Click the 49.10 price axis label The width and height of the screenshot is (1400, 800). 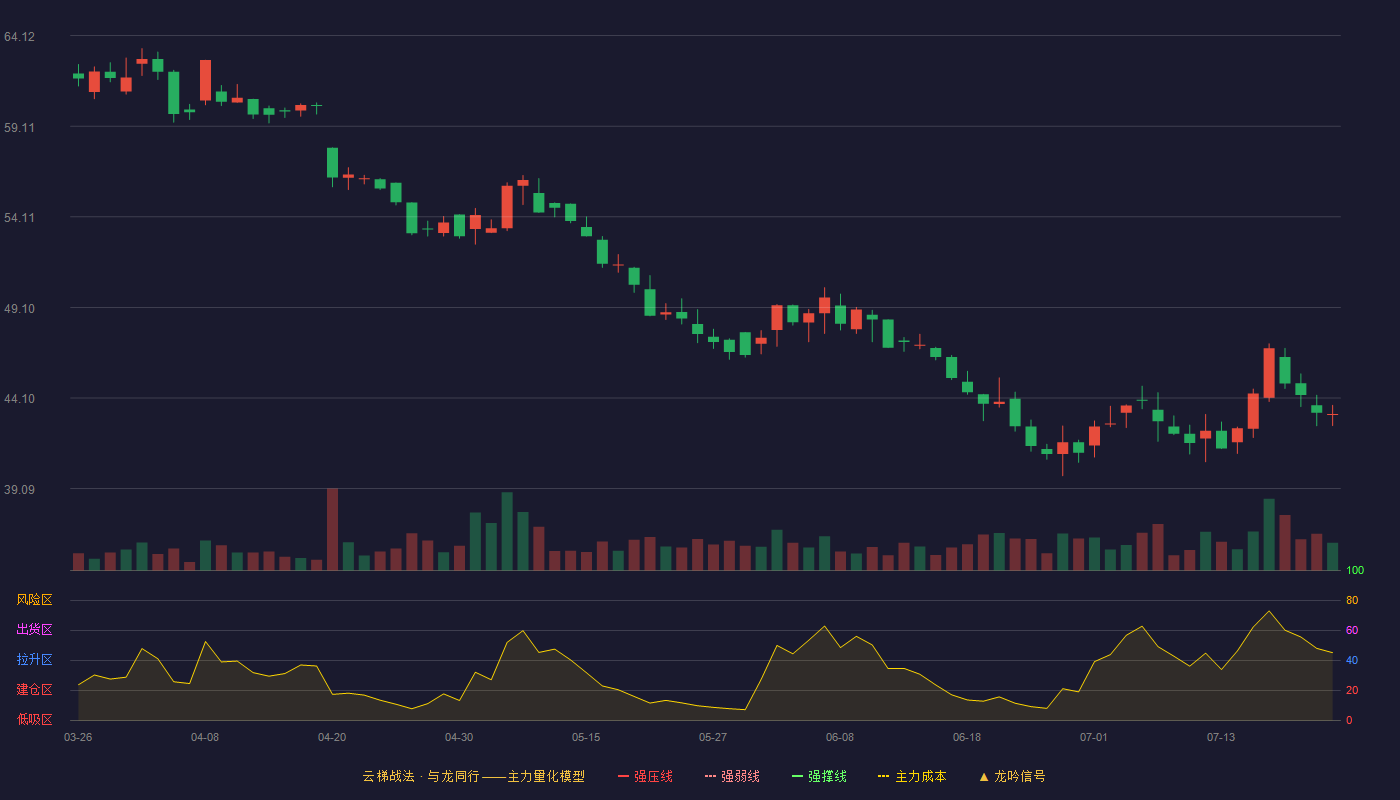pos(19,309)
